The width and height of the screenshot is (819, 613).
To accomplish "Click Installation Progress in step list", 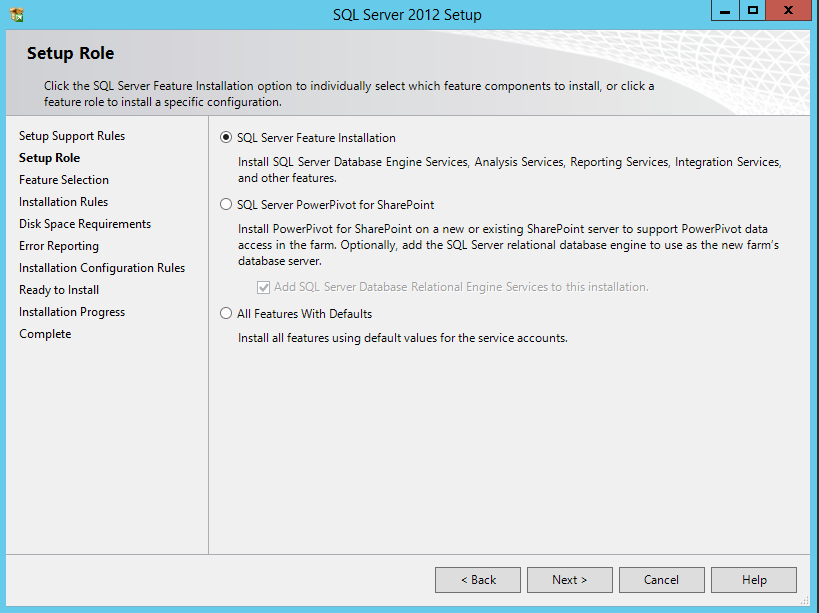I will pos(72,312).
